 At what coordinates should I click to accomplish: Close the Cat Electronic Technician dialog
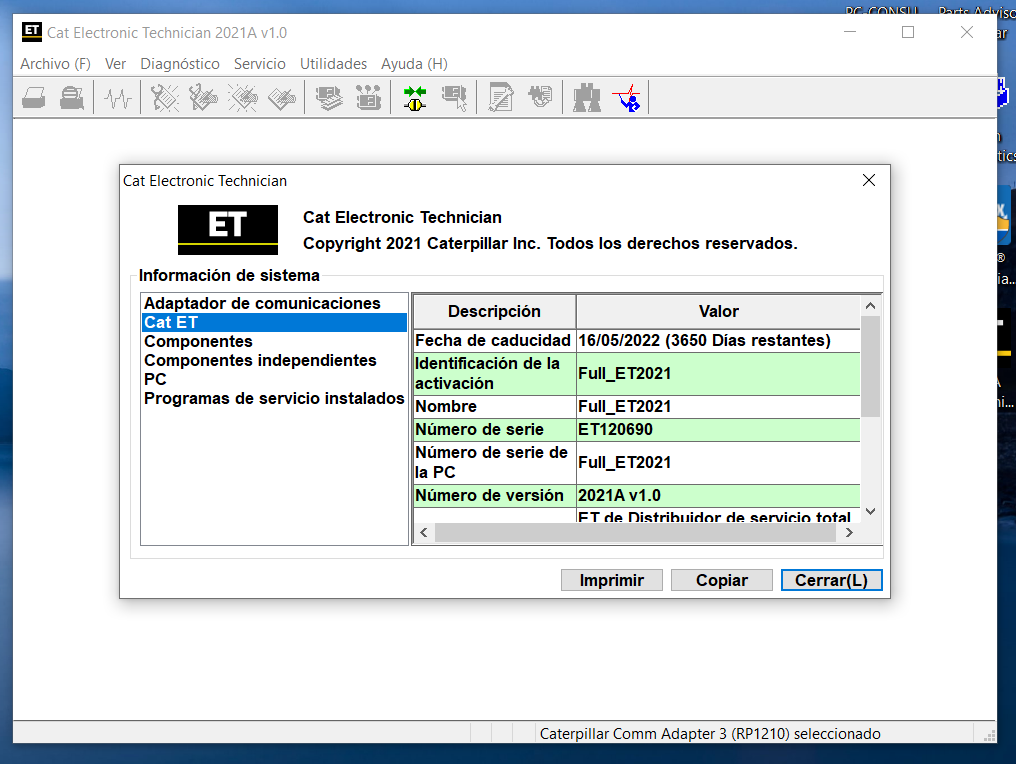coord(869,180)
